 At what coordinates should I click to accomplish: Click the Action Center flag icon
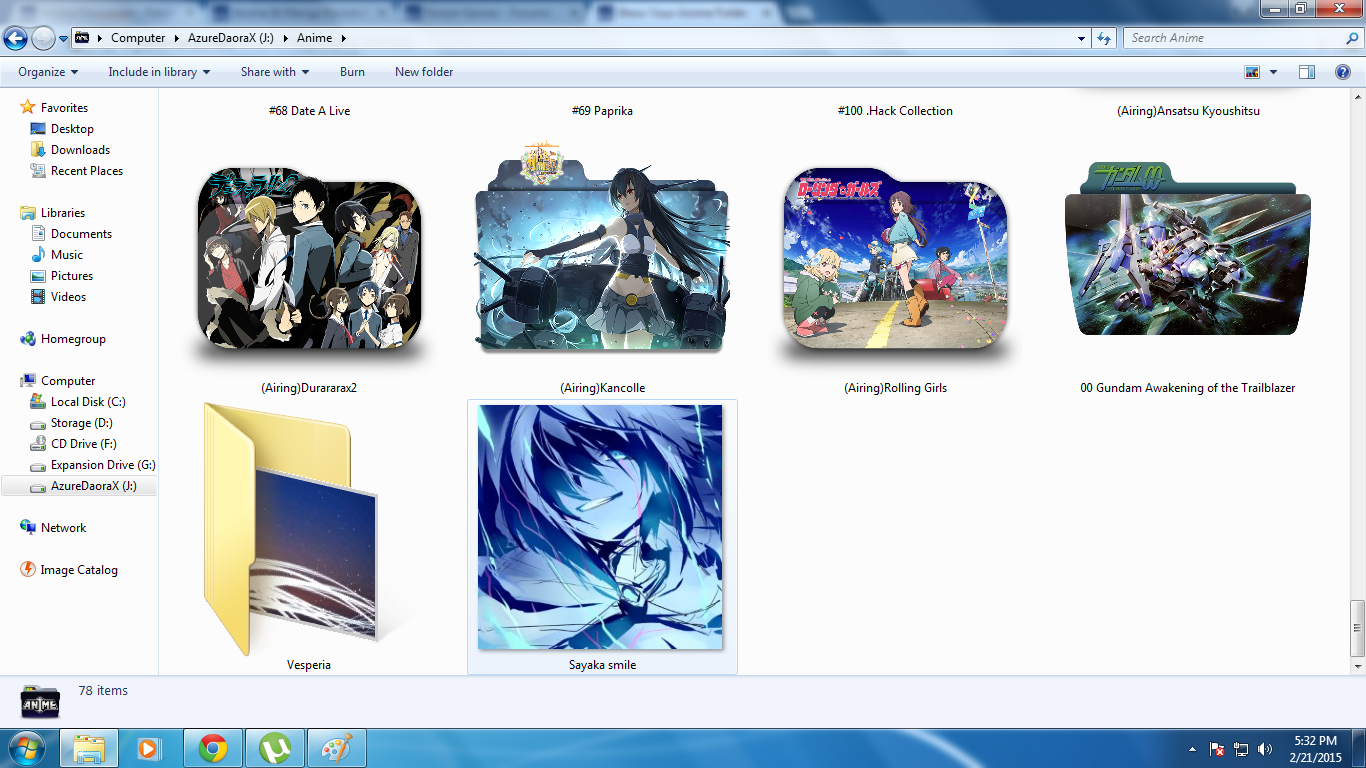coord(1217,749)
